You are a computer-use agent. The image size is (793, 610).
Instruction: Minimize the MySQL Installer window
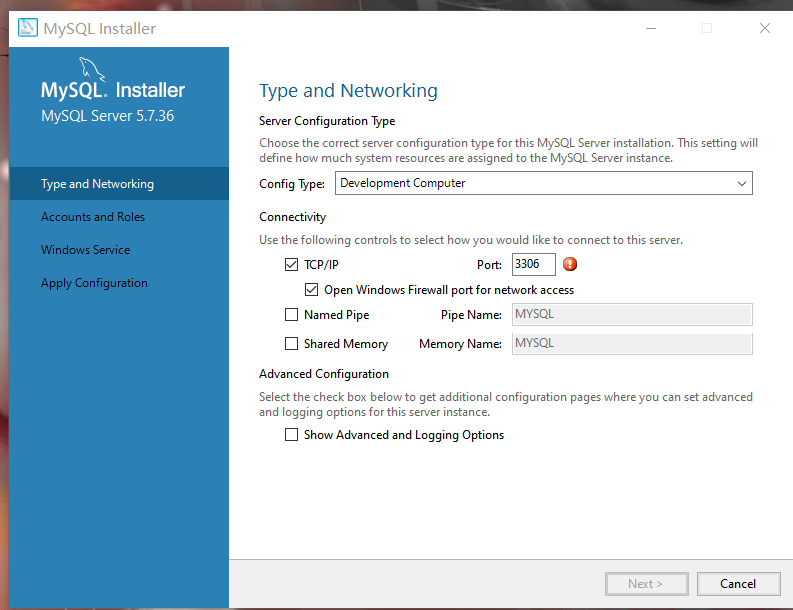coord(651,28)
